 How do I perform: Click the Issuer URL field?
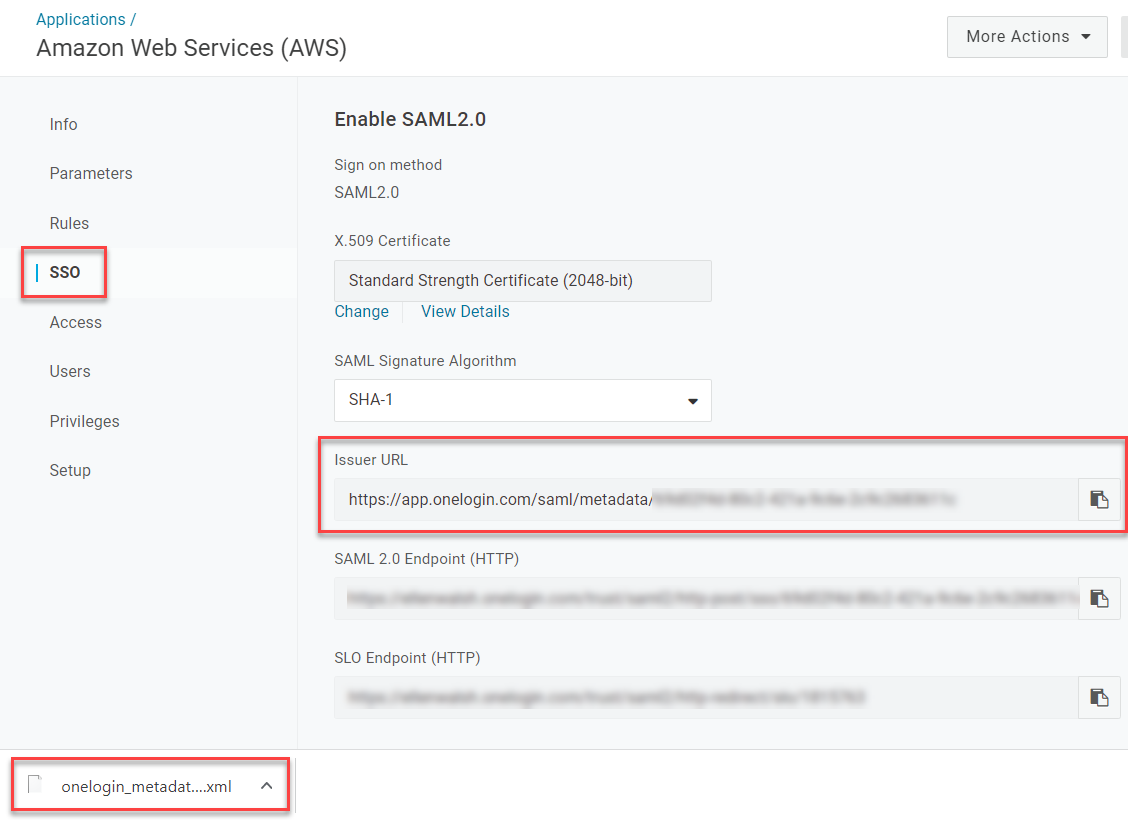[706, 499]
